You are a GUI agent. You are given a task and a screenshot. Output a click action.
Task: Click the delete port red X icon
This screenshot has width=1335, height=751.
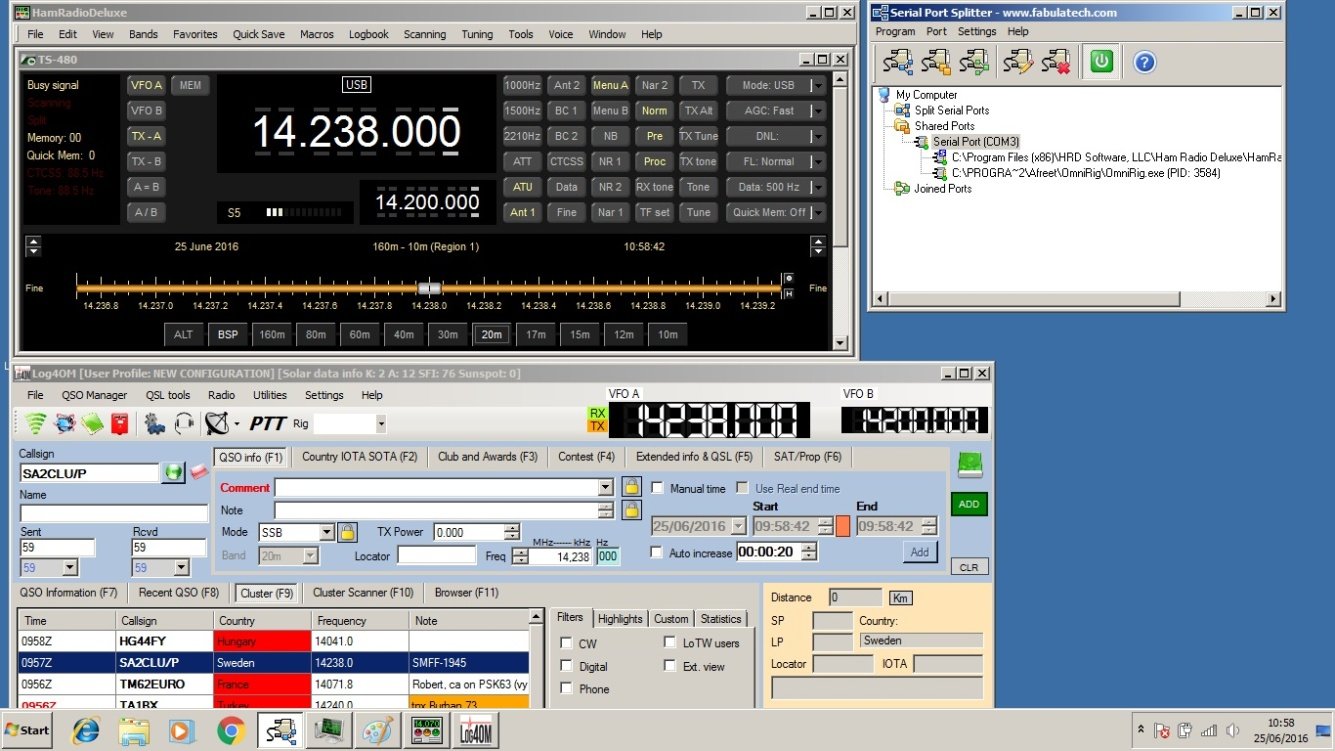1056,62
